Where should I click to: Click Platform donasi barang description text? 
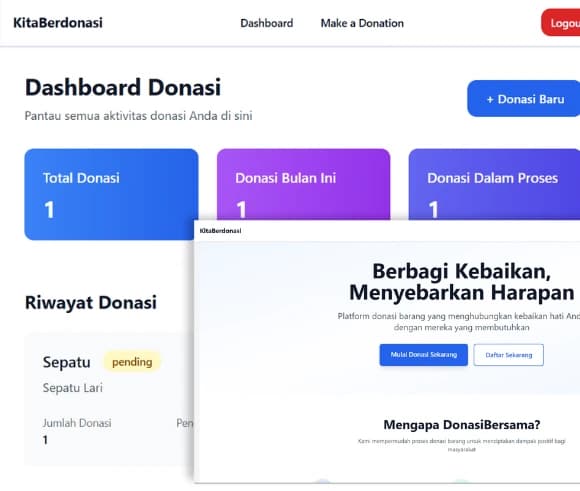click(x=459, y=322)
